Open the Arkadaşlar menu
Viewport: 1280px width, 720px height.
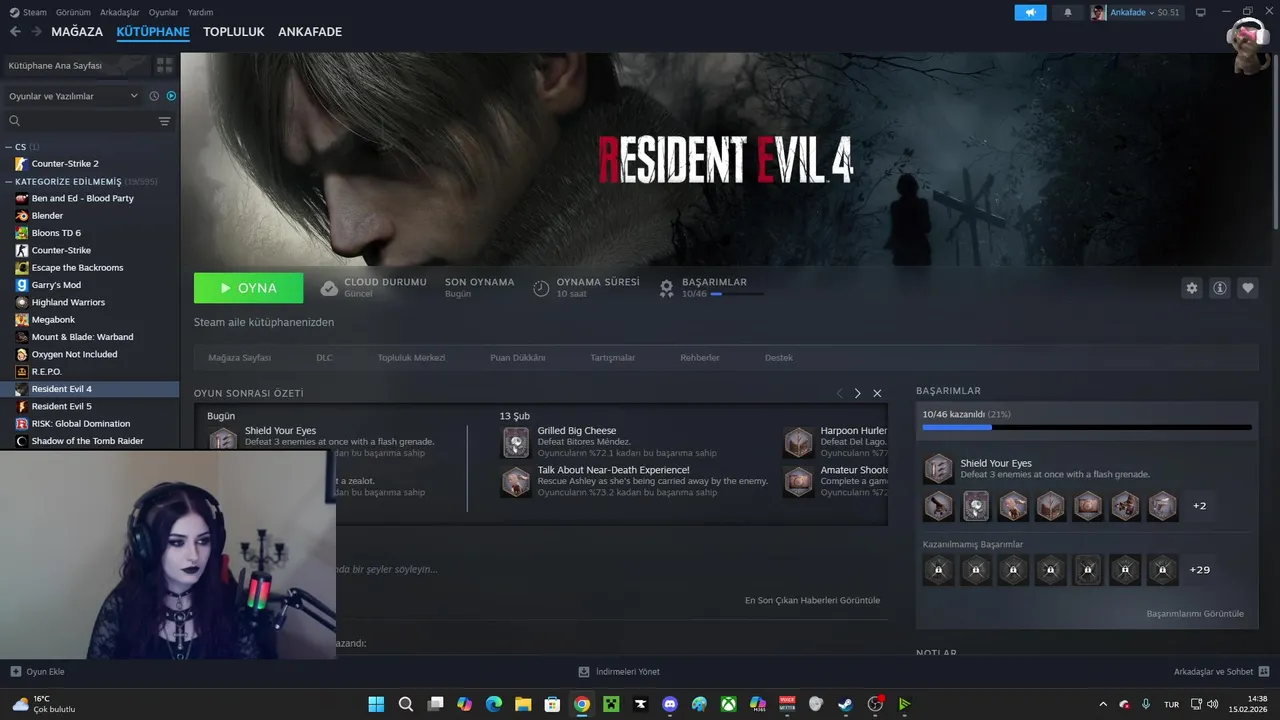(x=120, y=12)
